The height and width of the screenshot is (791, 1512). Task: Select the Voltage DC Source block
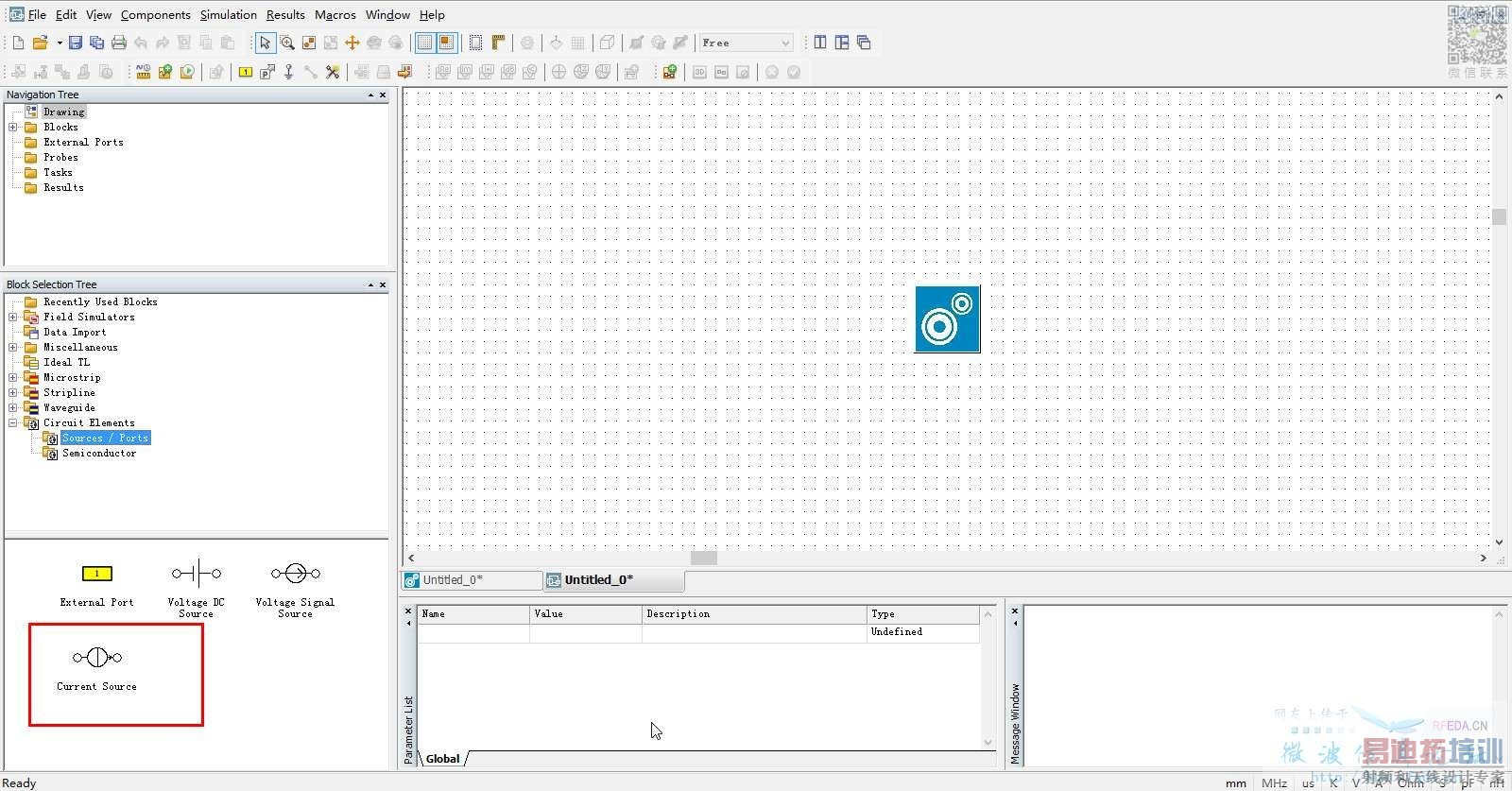click(x=197, y=588)
